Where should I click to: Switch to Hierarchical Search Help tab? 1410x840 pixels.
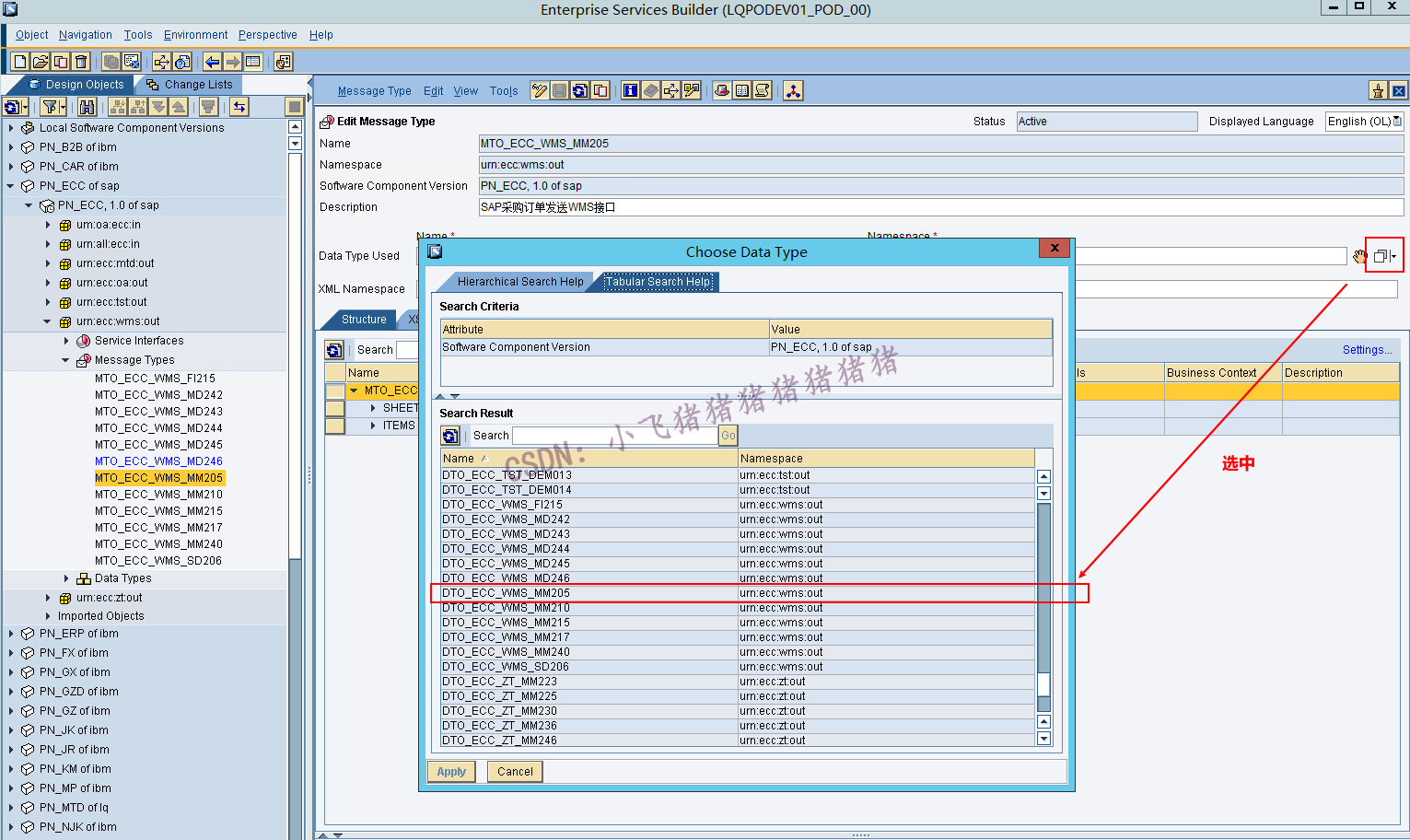coord(520,282)
